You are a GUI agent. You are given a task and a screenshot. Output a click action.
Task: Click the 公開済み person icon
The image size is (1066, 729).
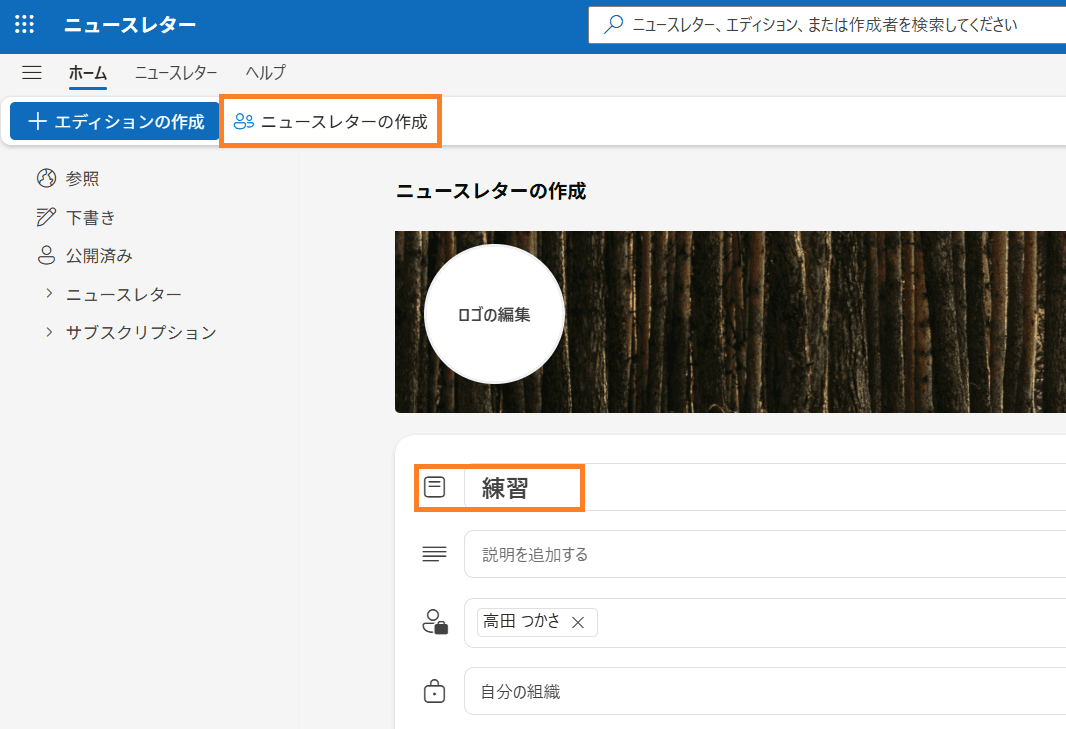[46, 256]
